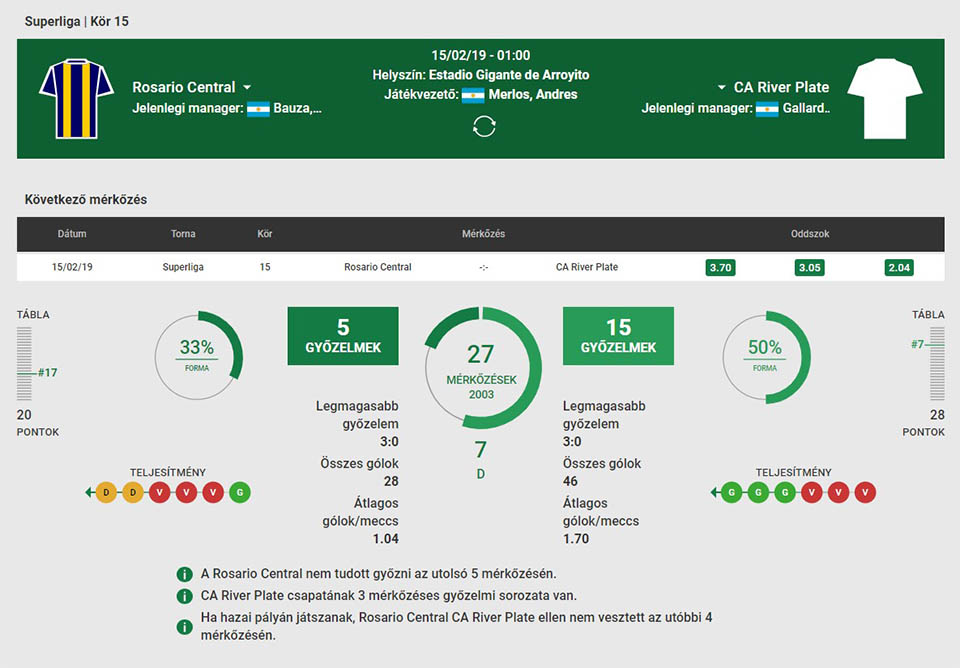Screen dimensions: 960x668
Task: Click the Rosario Central team name in banner
Action: (x=184, y=88)
